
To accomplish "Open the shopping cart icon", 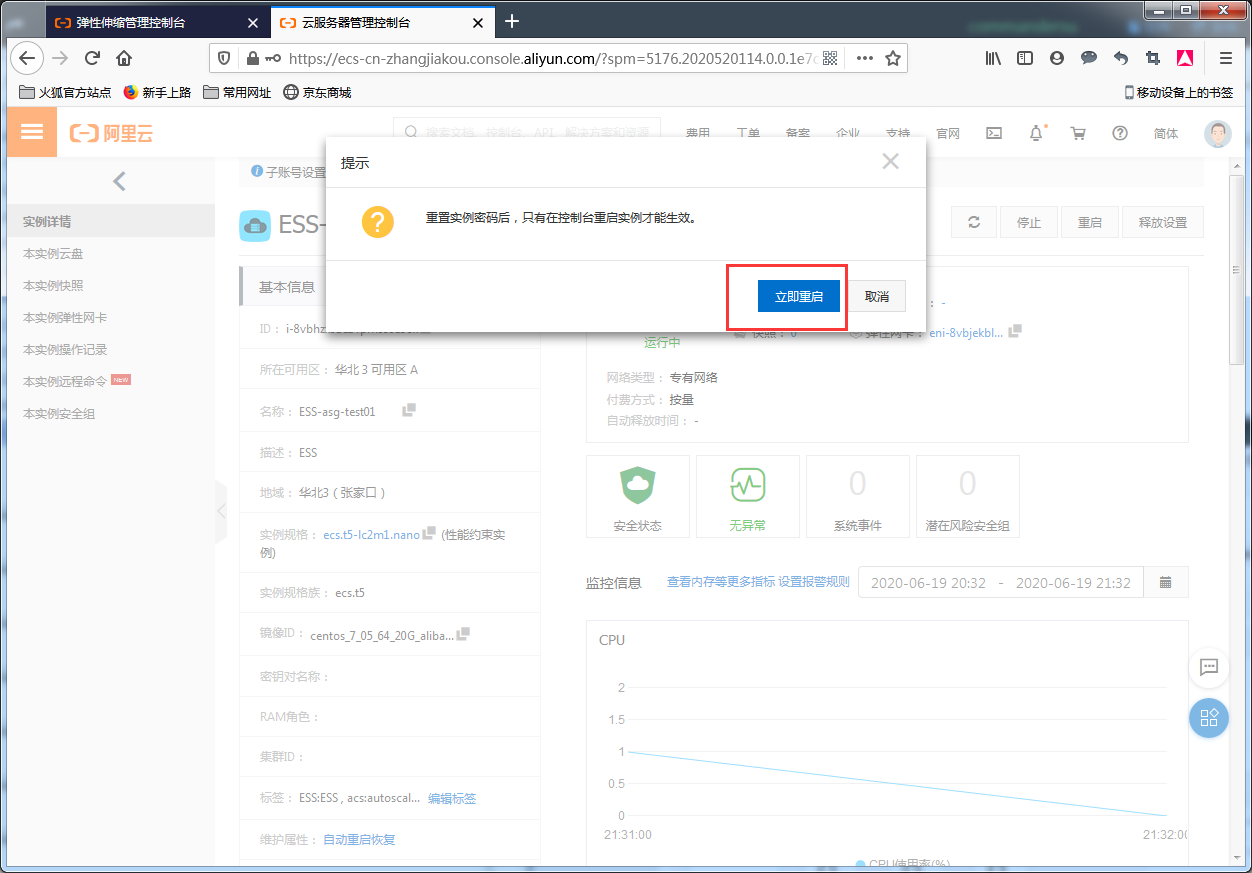I will [x=1077, y=133].
